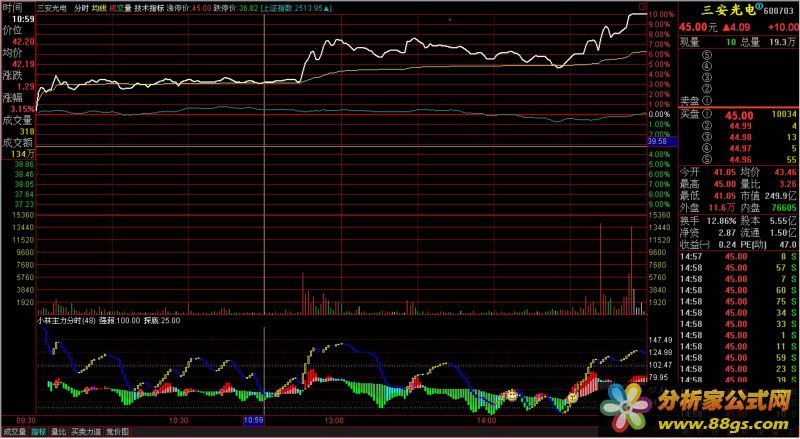
Task: Click buy level ③ price 44.98
Action: pyautogui.click(x=741, y=137)
